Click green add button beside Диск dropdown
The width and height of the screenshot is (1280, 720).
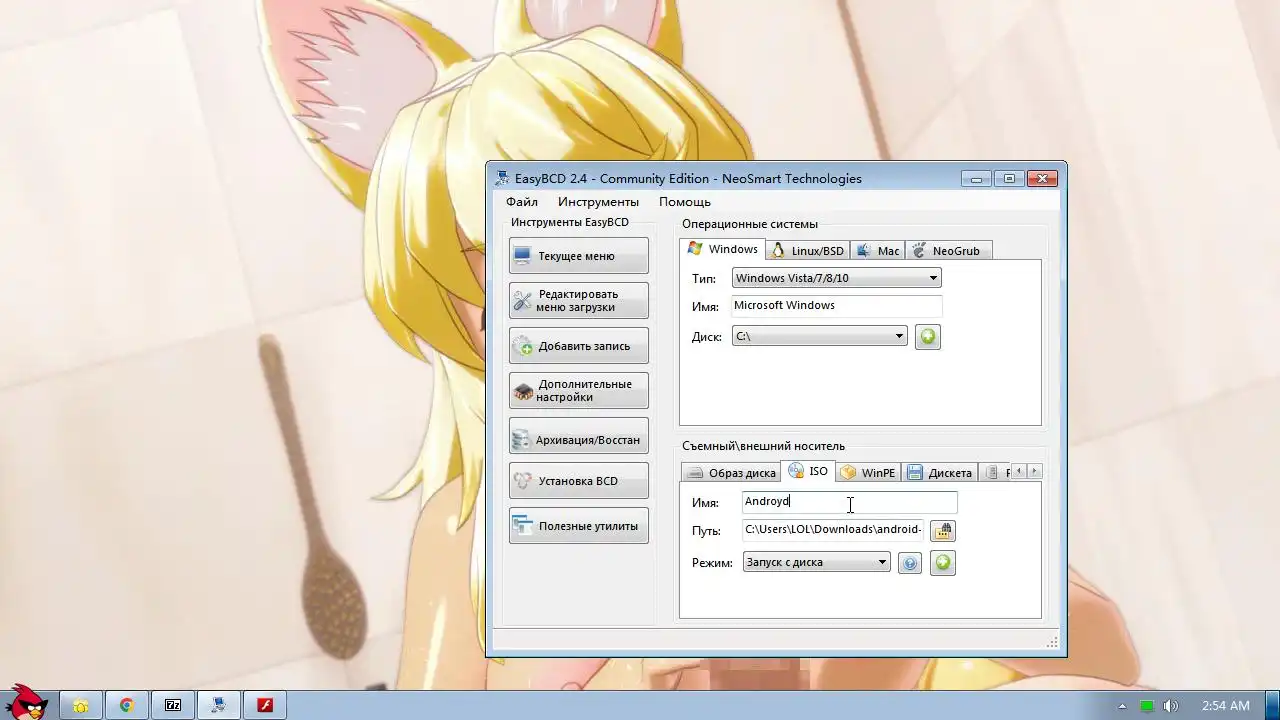(928, 337)
